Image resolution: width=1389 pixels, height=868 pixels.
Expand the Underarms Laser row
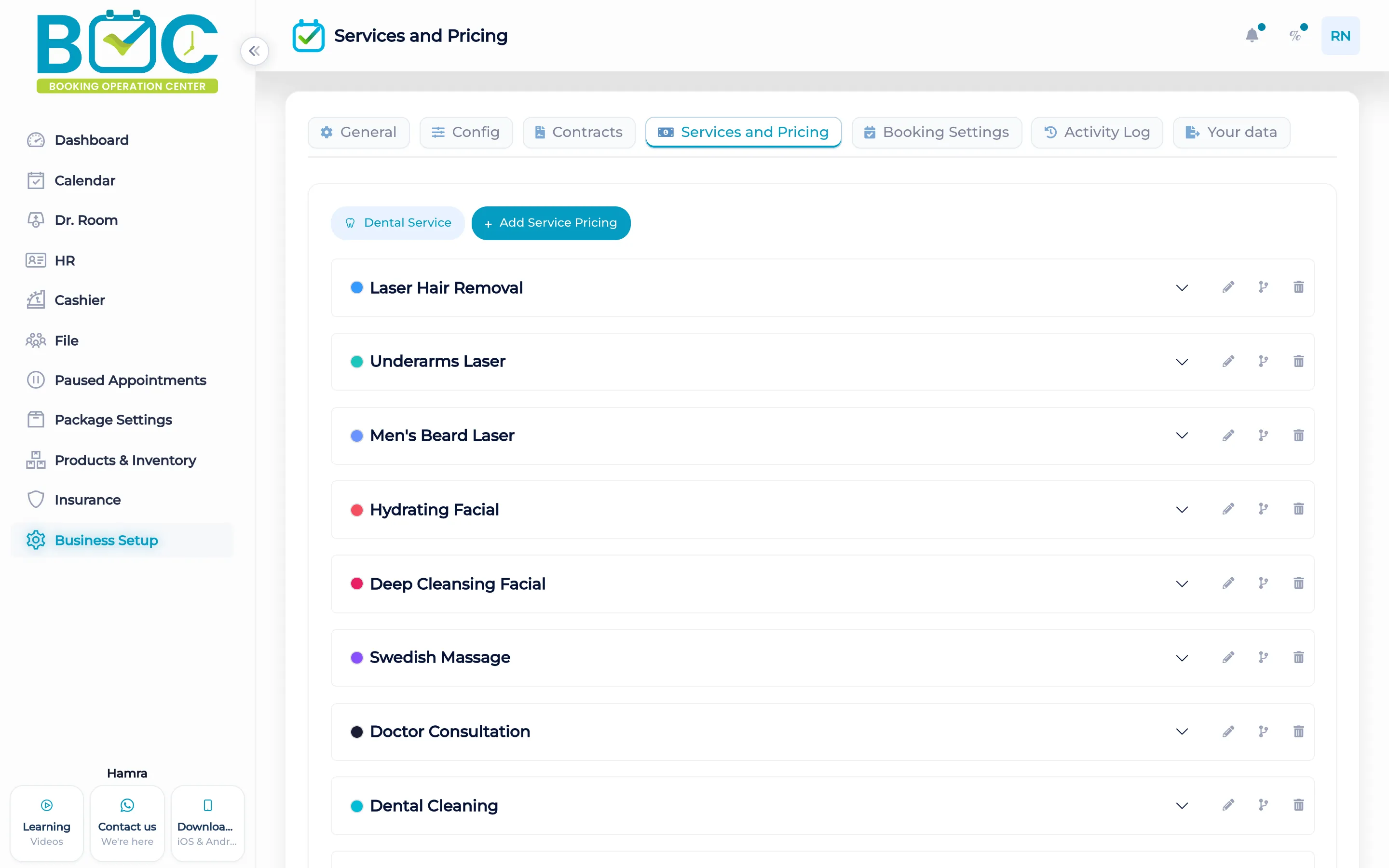click(x=1181, y=362)
